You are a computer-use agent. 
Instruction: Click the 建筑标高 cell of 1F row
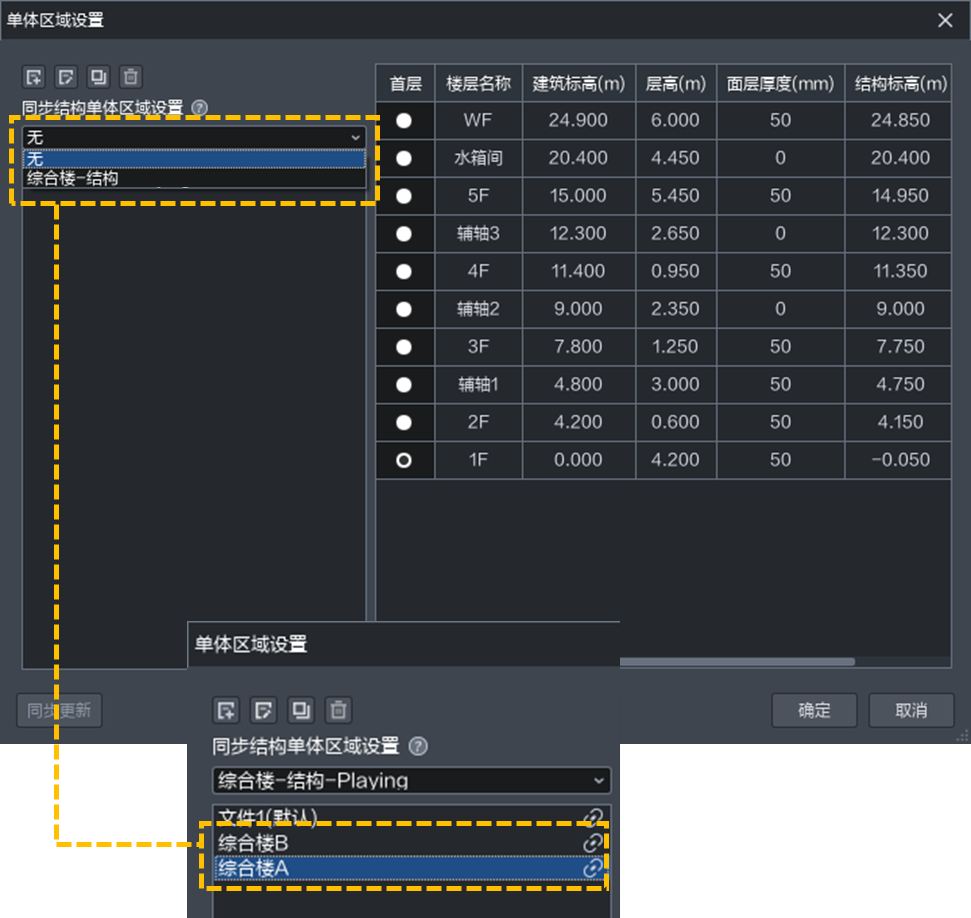tap(578, 460)
